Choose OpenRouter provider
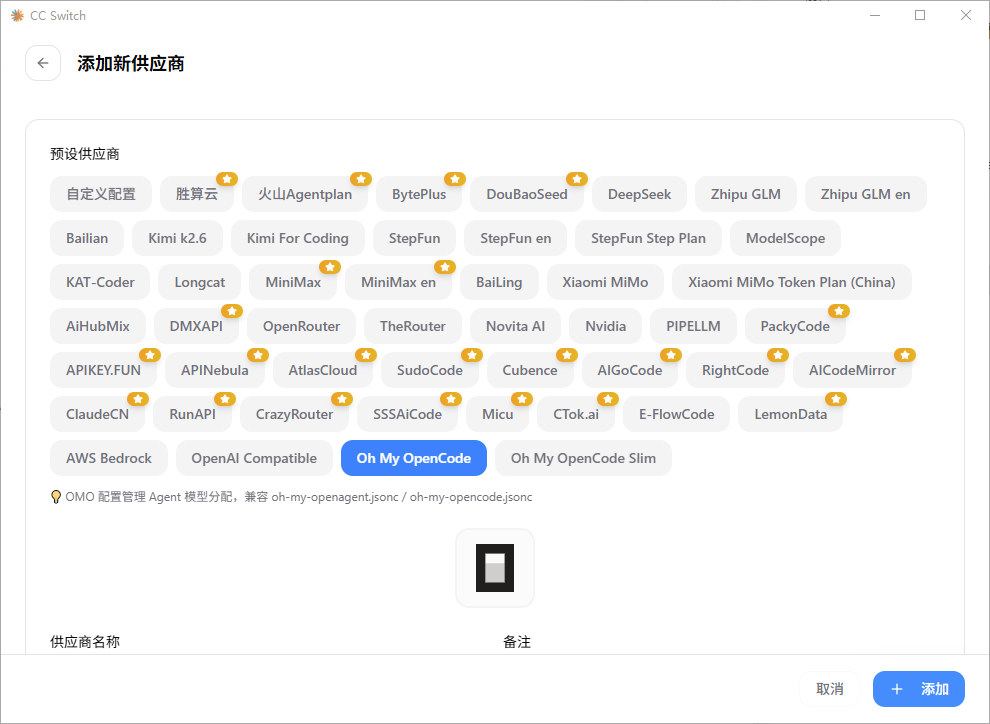 tap(302, 326)
